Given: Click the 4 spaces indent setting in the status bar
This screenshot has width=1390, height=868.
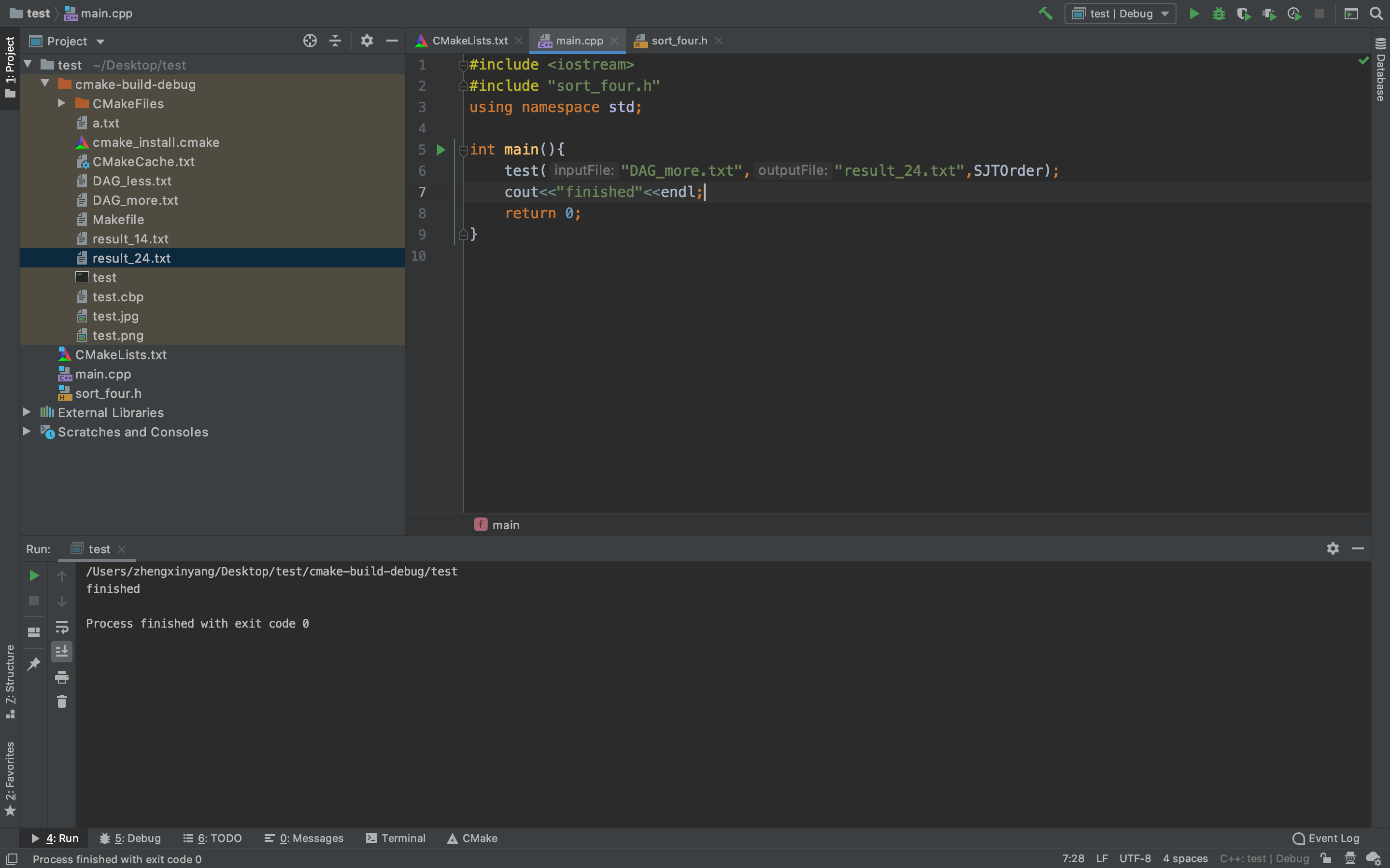Looking at the screenshot, I should click(1185, 858).
